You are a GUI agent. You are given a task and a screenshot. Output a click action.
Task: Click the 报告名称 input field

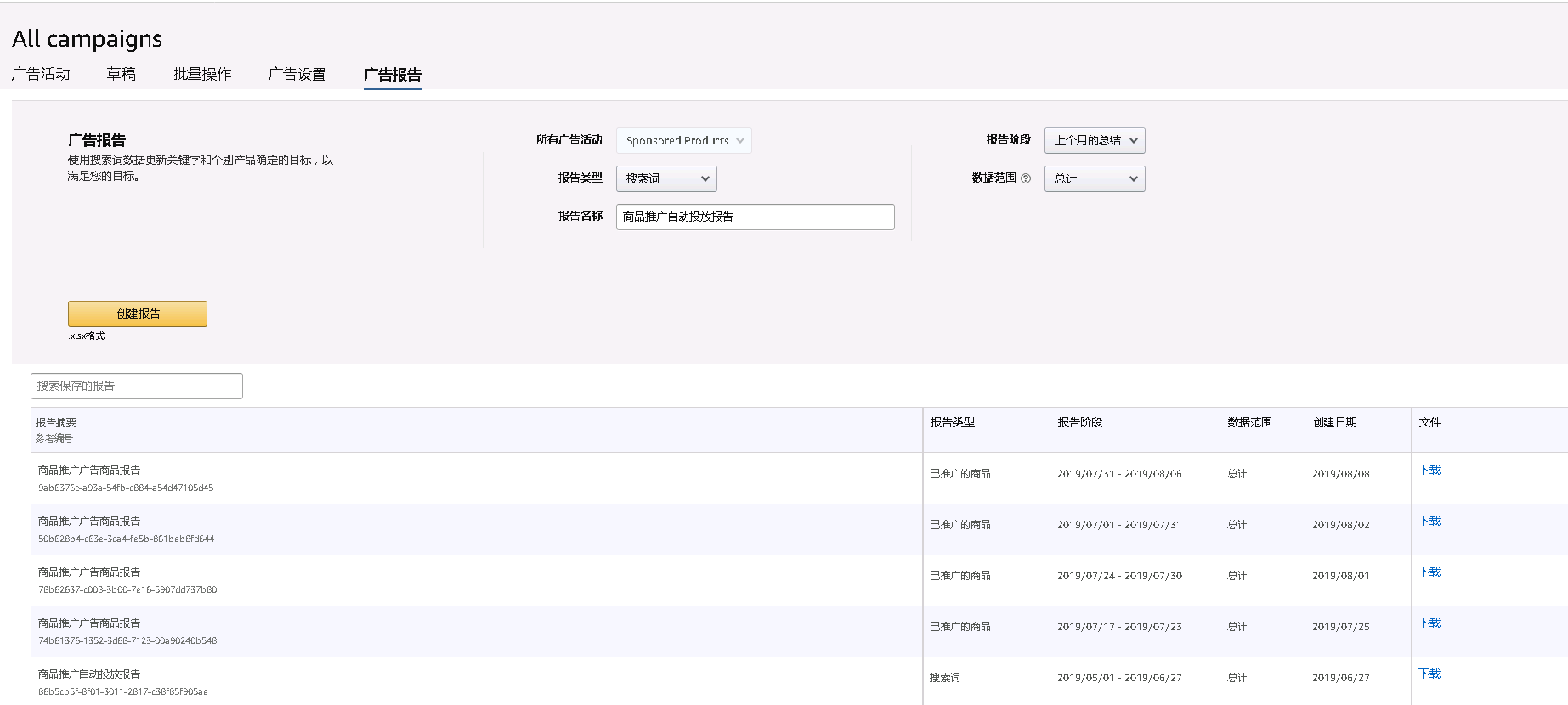(756, 217)
